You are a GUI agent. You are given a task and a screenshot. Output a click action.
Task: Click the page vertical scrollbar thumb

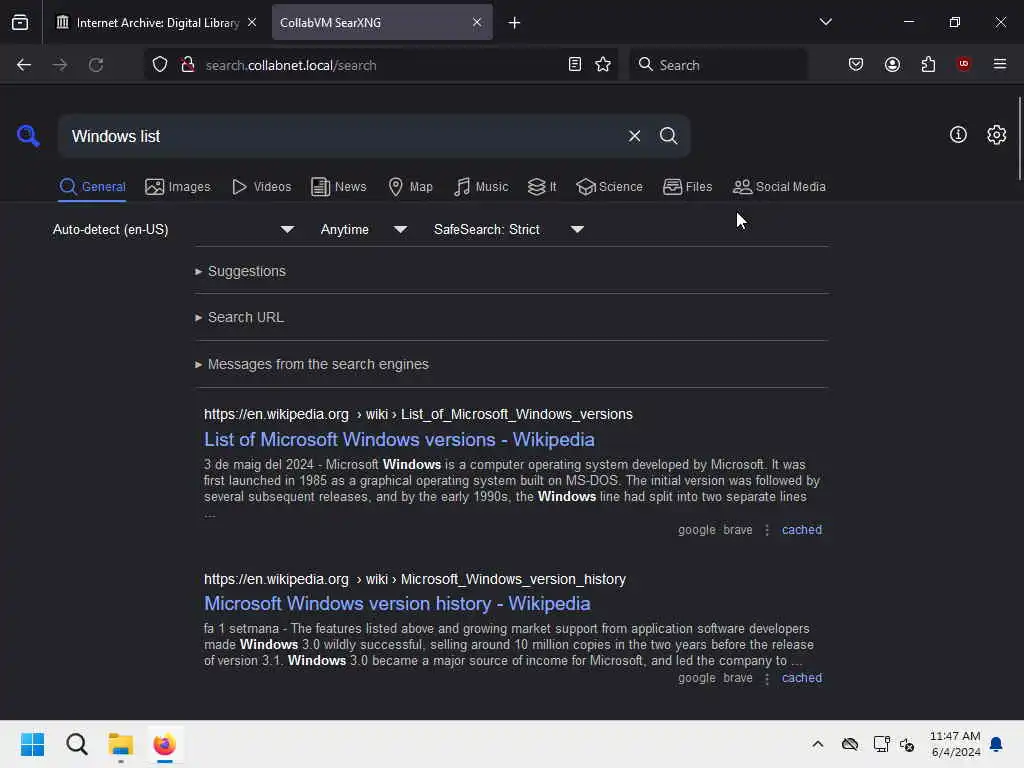1019,138
